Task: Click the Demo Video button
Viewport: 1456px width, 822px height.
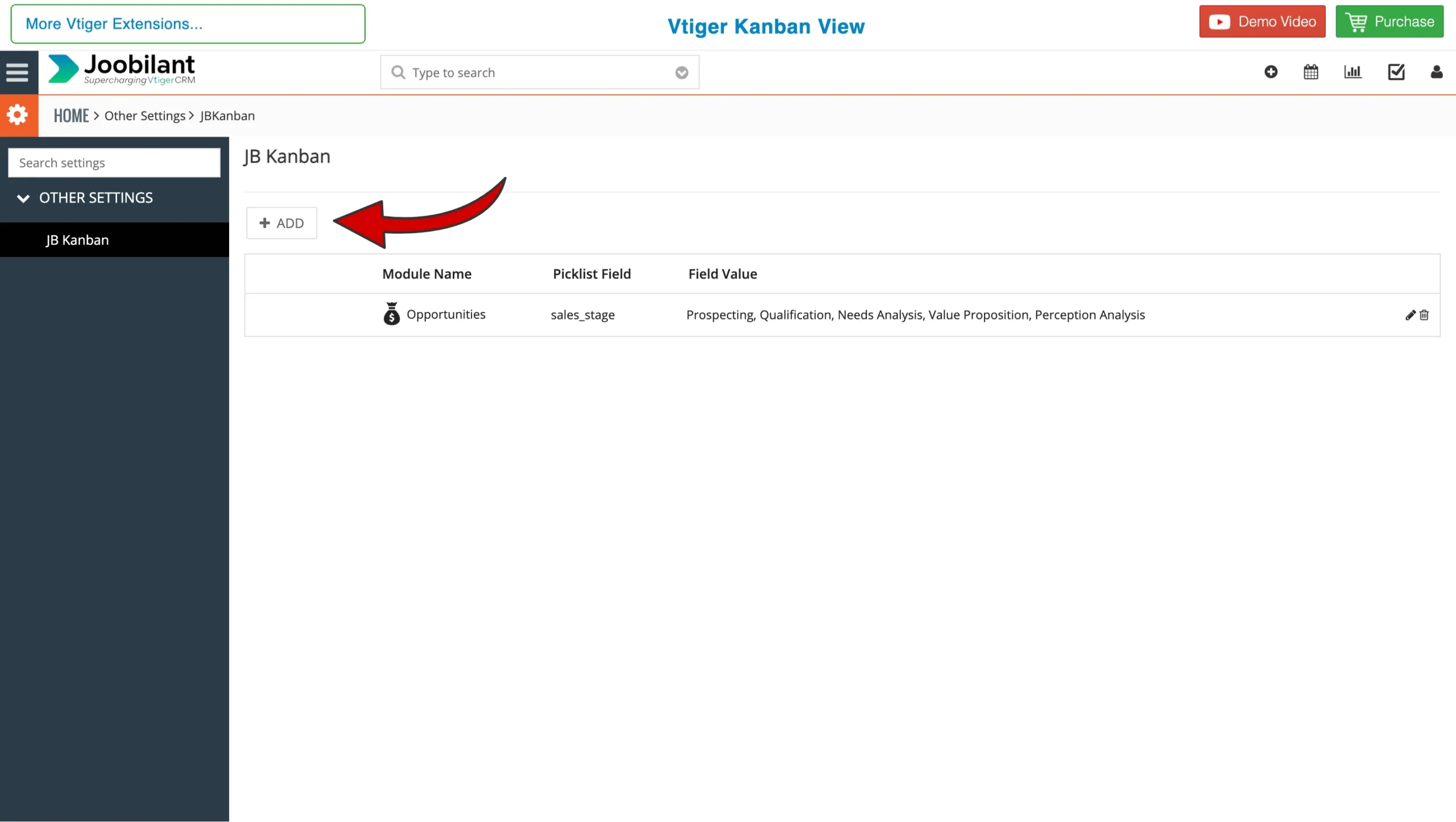Action: [x=1262, y=22]
